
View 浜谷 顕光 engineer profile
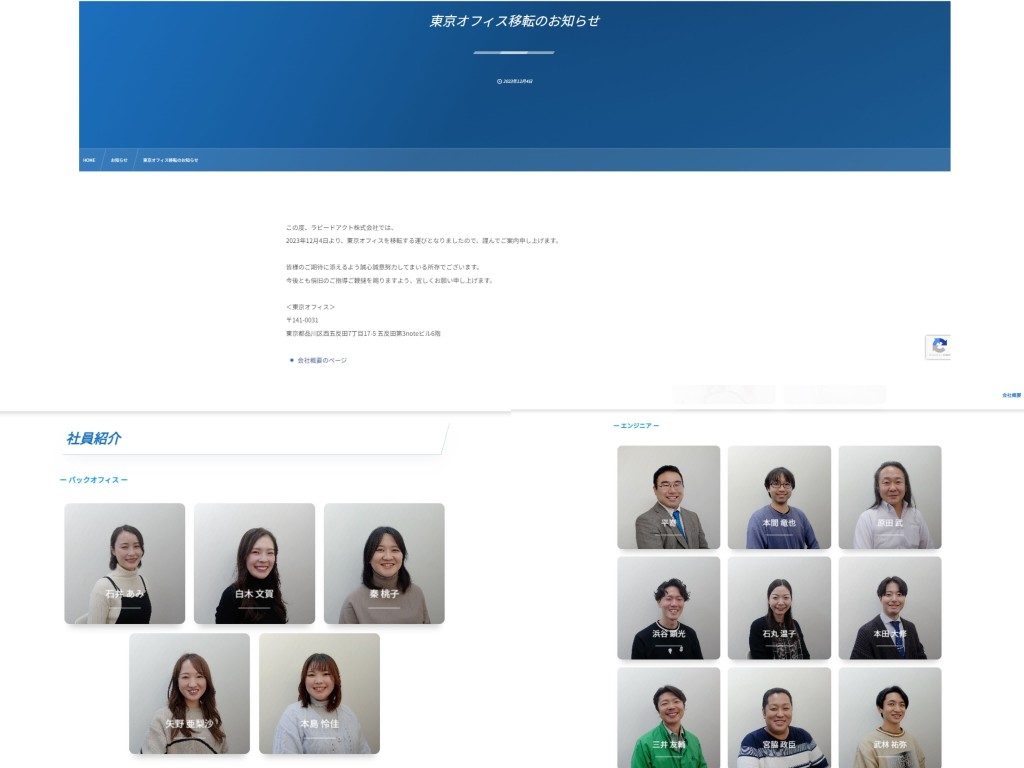click(x=668, y=607)
